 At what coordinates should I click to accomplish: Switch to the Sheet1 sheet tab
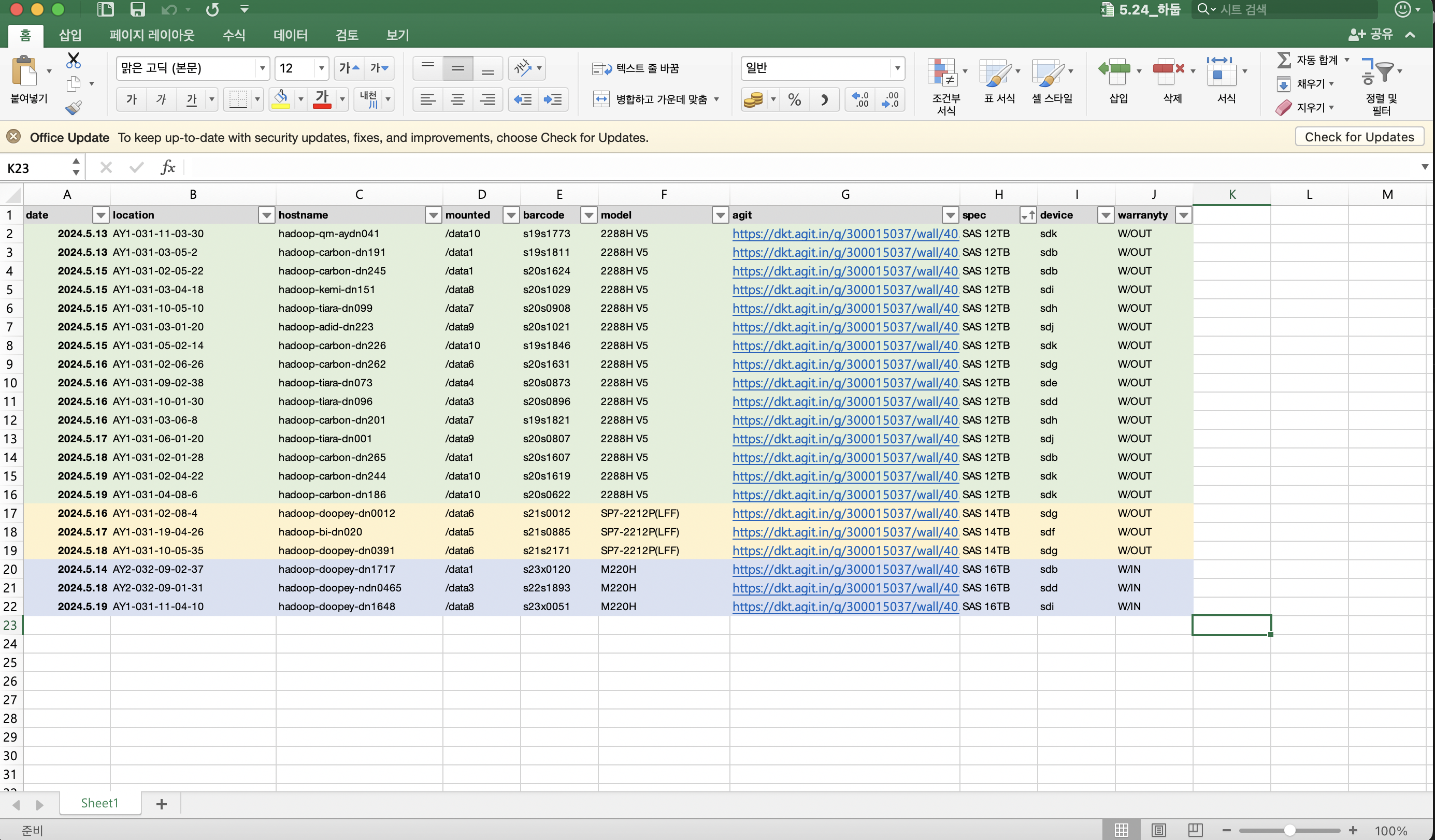pos(99,803)
